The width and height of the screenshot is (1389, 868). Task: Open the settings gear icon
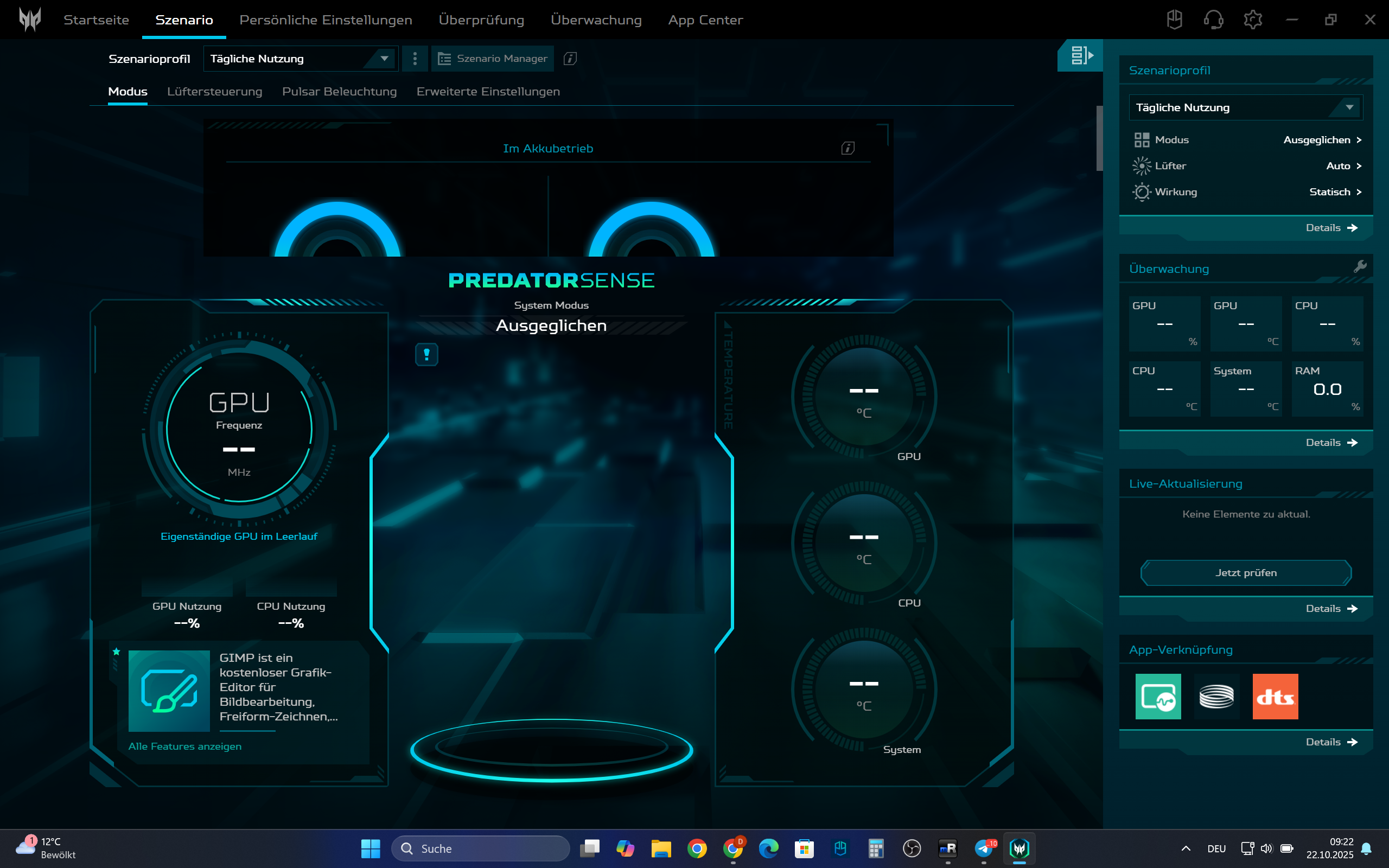coord(1252,20)
